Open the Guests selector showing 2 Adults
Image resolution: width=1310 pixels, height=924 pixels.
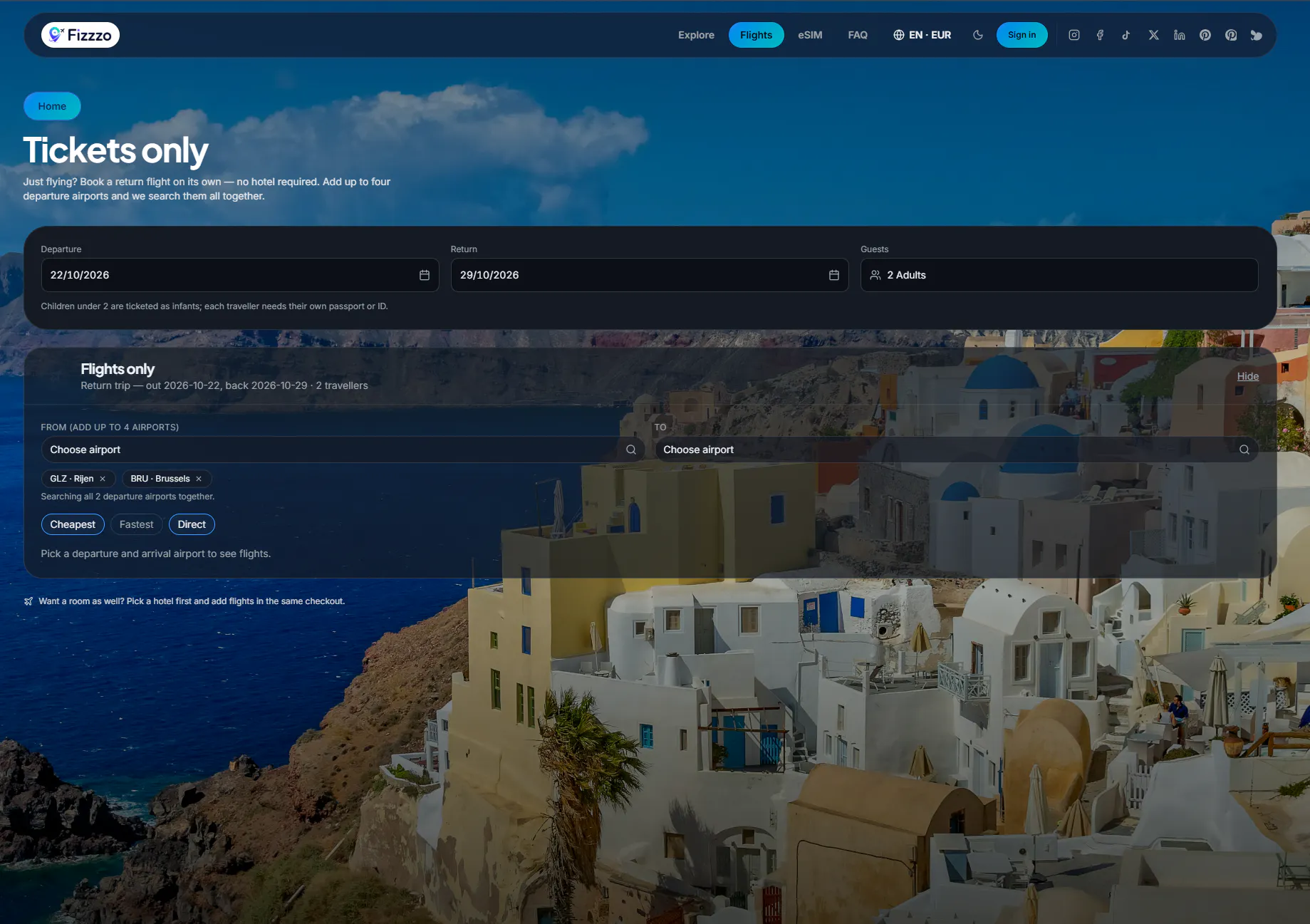click(1059, 275)
